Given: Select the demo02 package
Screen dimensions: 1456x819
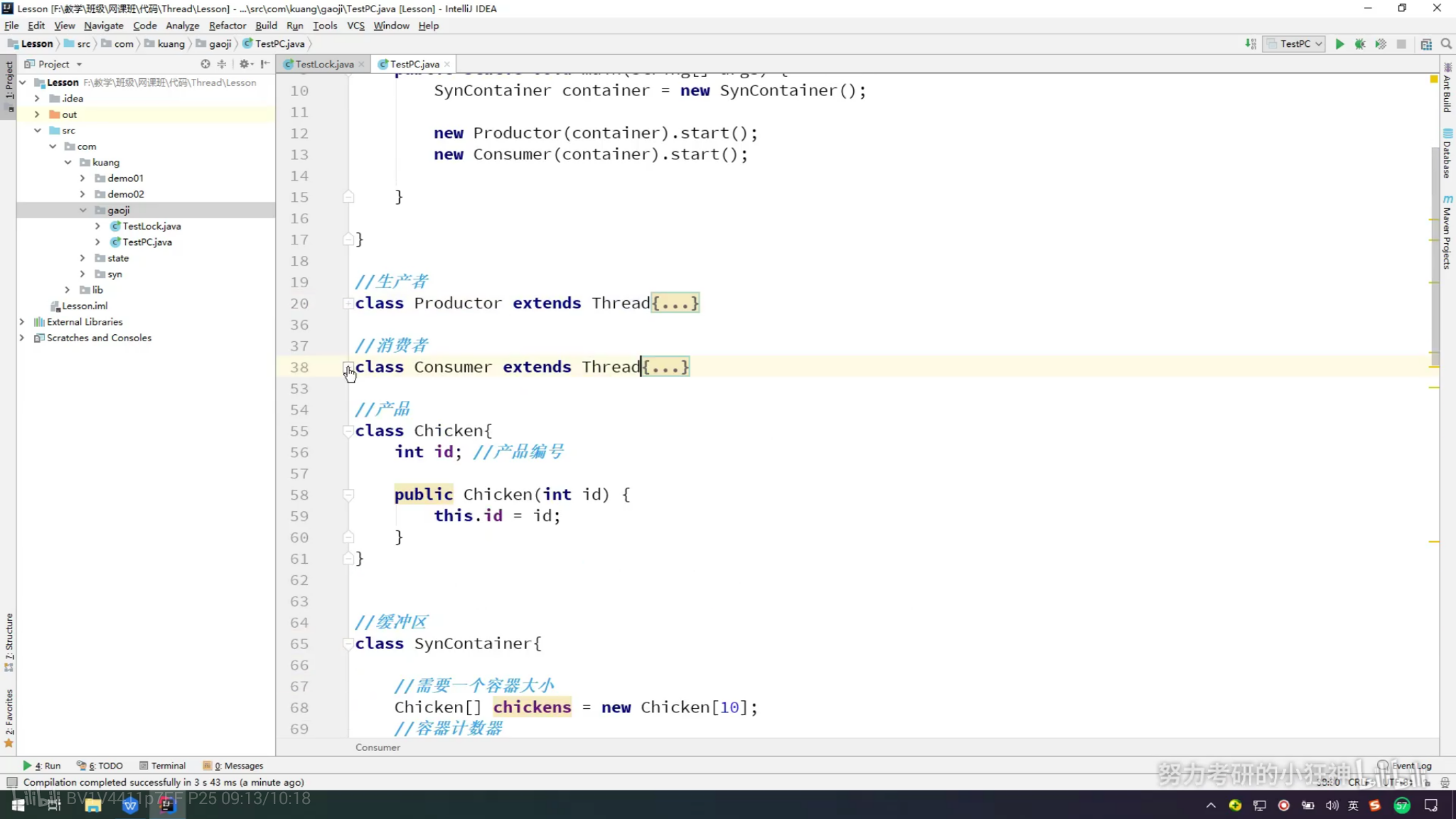Looking at the screenshot, I should point(125,194).
